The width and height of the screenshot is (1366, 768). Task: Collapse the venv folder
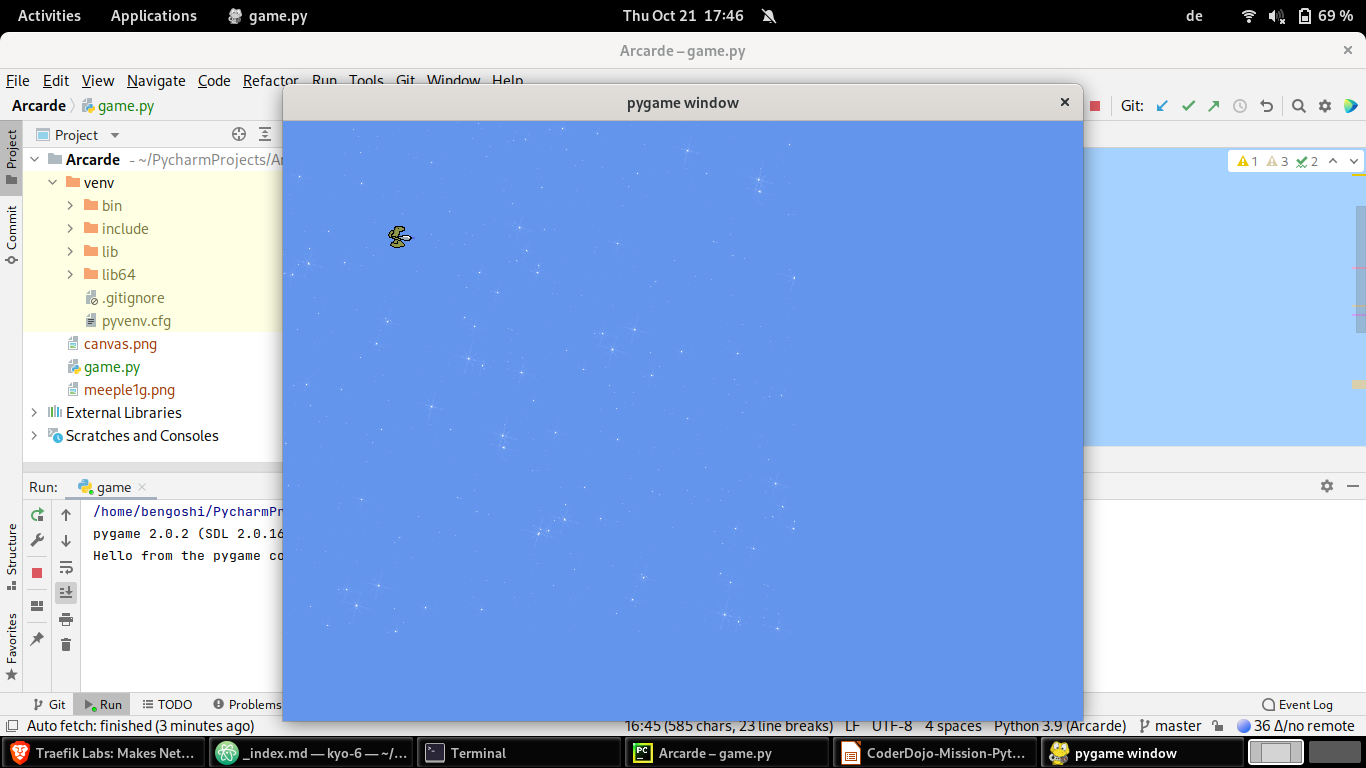[x=52, y=182]
